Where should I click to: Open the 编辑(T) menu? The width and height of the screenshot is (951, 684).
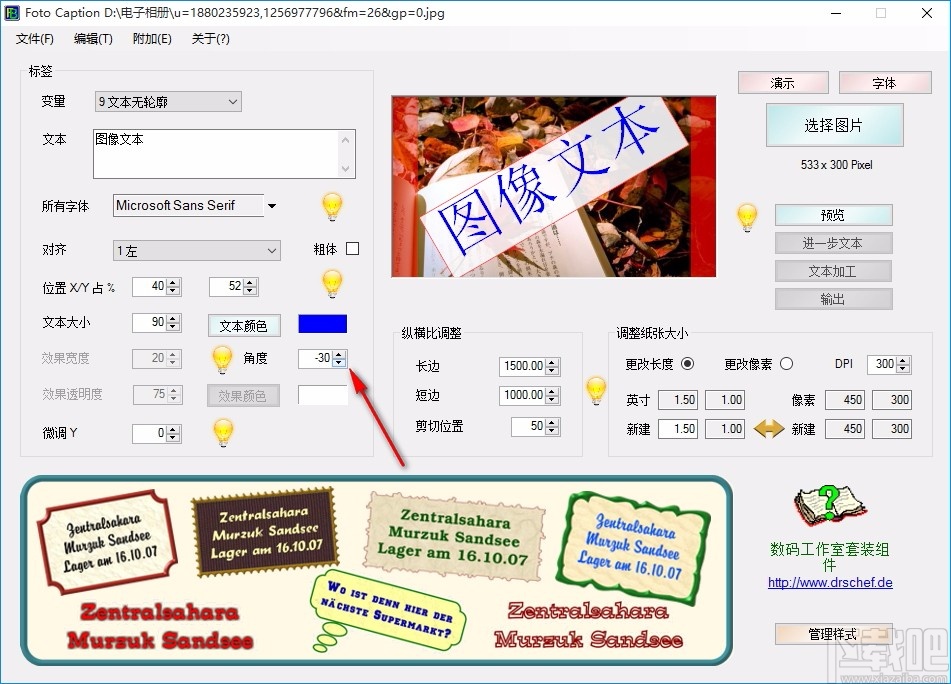[93, 39]
